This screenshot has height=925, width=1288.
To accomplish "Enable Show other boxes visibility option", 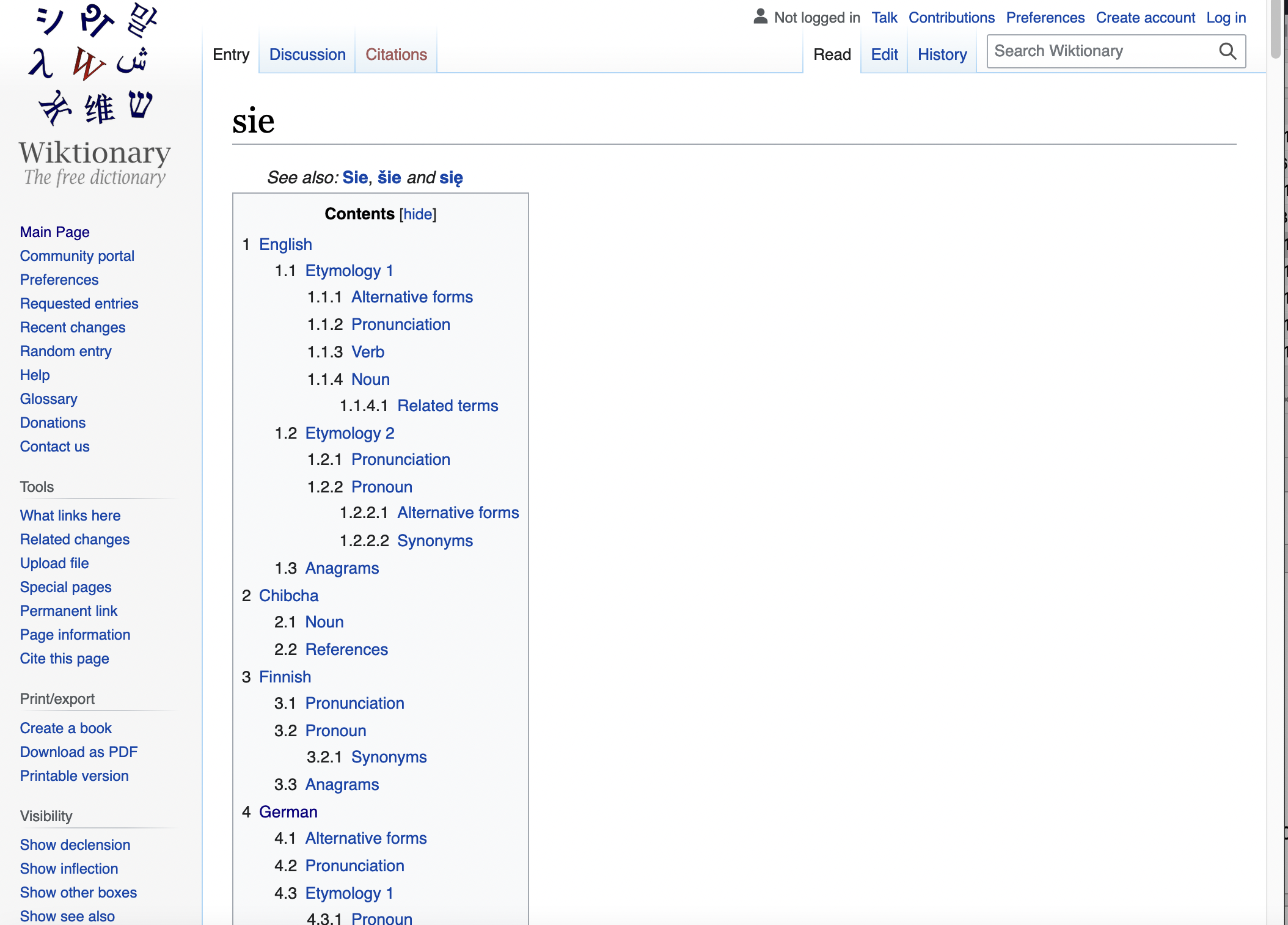I will tap(78, 892).
